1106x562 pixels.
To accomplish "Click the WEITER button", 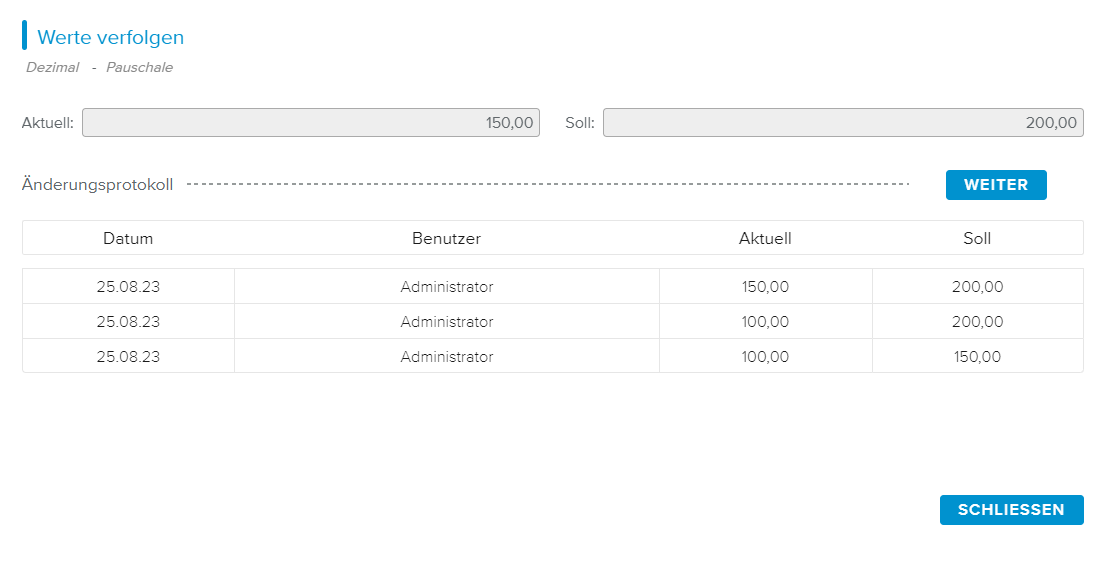I will pos(995,185).
